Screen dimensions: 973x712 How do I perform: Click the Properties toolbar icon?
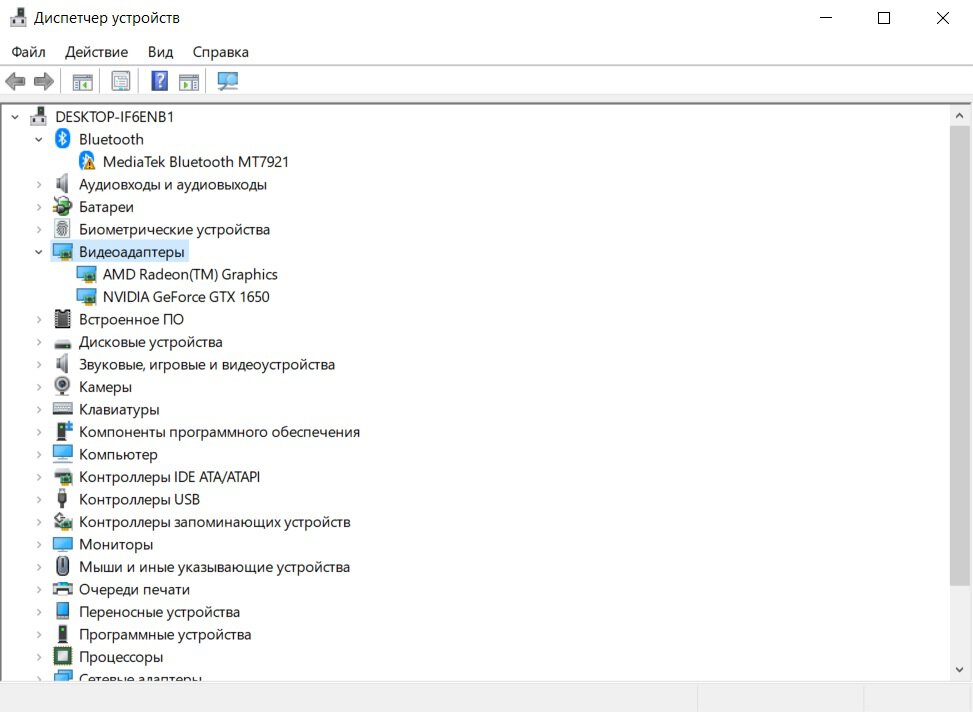click(121, 81)
